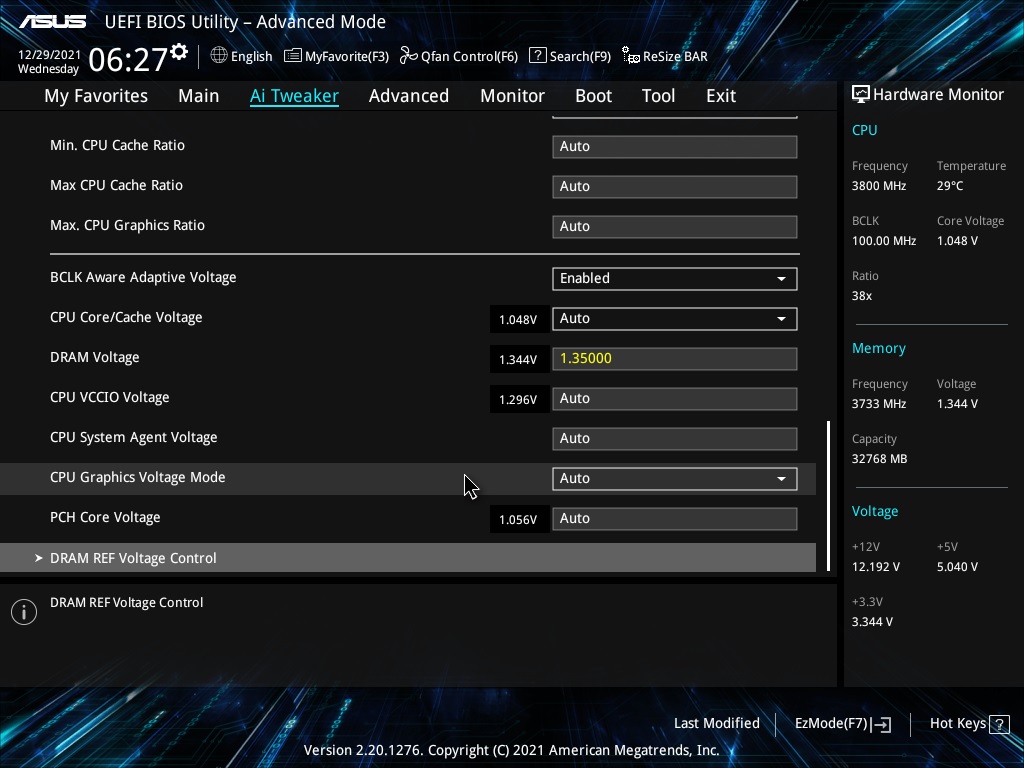Viewport: 1024px width, 768px height.
Task: Open CPU Core/Cache Voltage dropdown
Action: click(675, 319)
